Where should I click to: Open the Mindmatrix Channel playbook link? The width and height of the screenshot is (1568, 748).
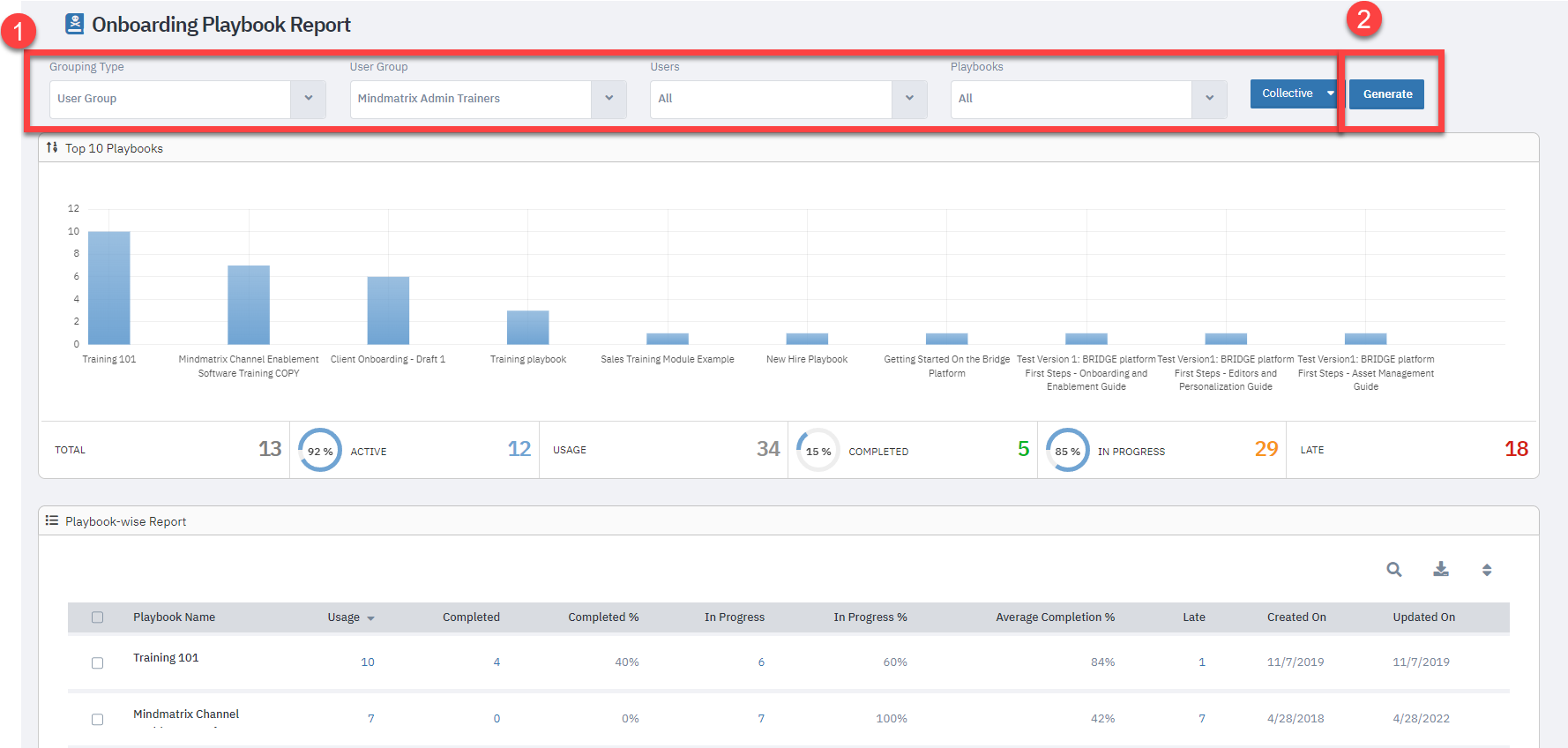(186, 714)
